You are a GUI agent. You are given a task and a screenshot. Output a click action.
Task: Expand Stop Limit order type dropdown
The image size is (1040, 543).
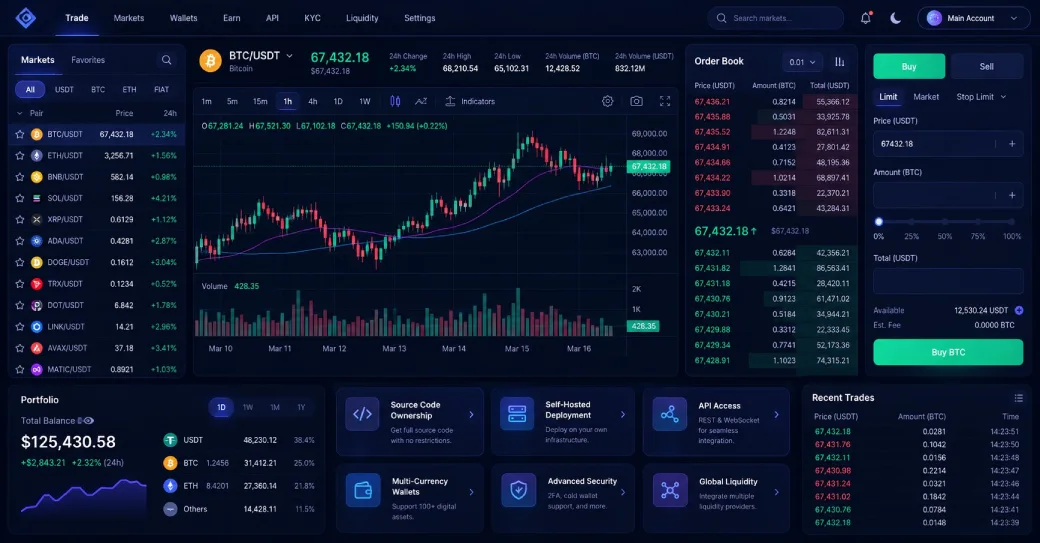(981, 97)
